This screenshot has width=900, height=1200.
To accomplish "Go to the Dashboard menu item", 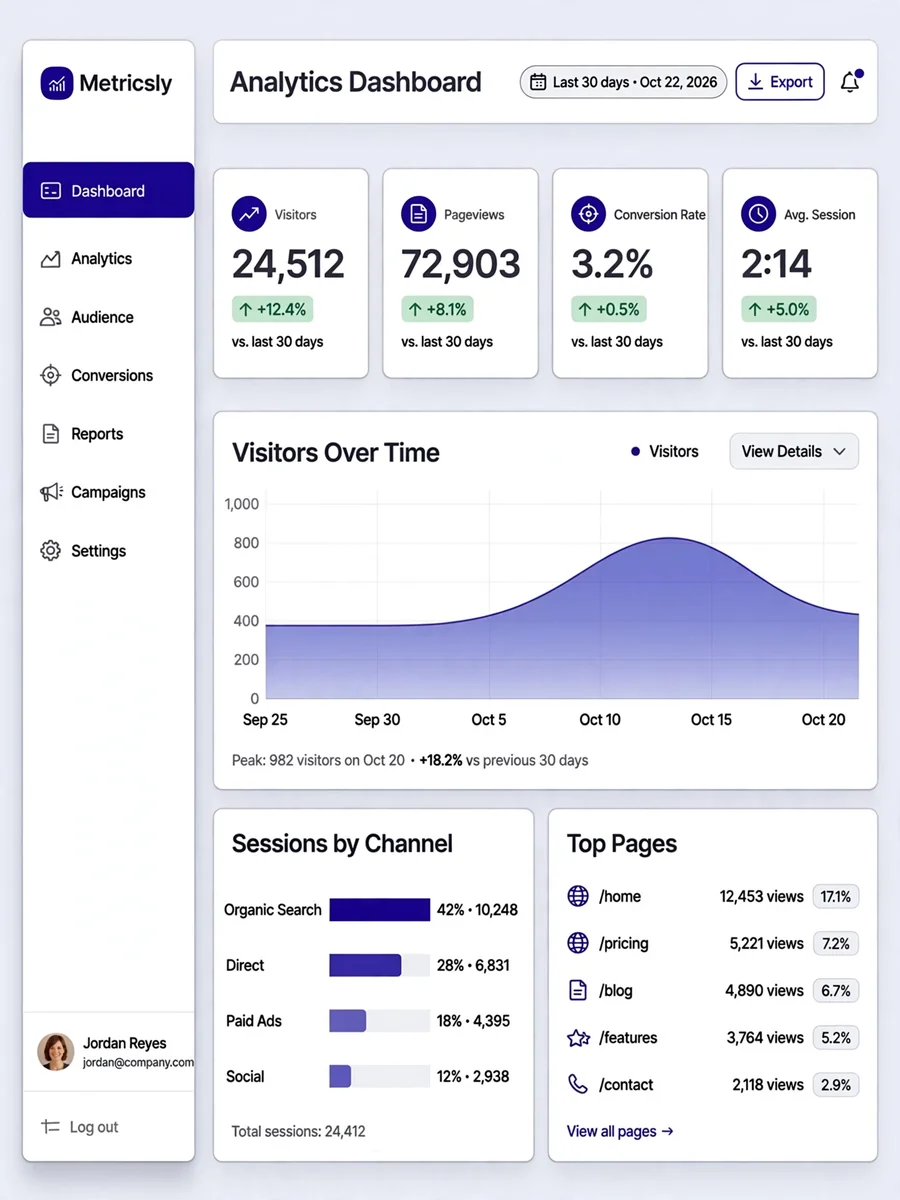I will tap(108, 190).
